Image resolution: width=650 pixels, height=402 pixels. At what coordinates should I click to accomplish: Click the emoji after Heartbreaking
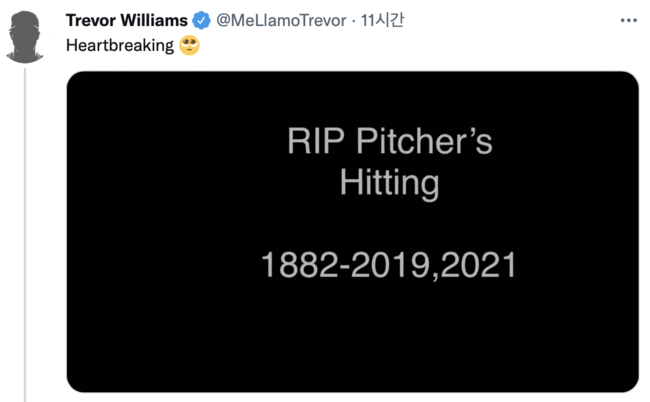pos(190,46)
